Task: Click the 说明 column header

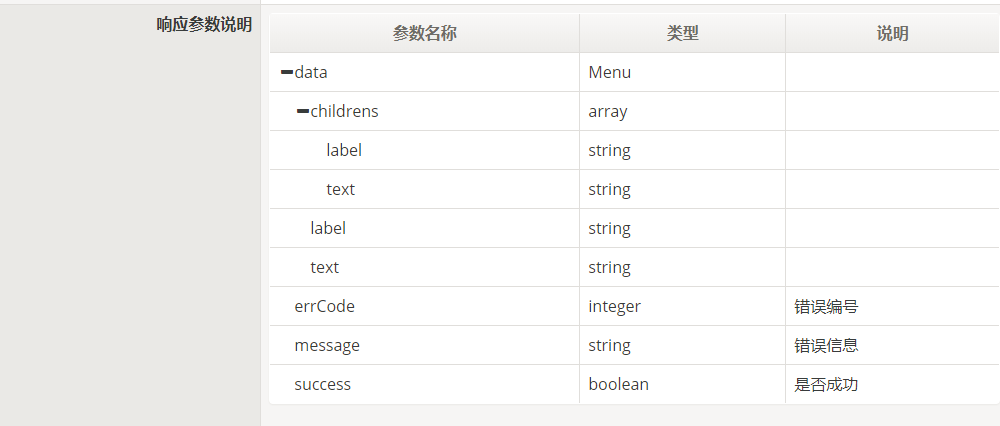Action: 892,33
